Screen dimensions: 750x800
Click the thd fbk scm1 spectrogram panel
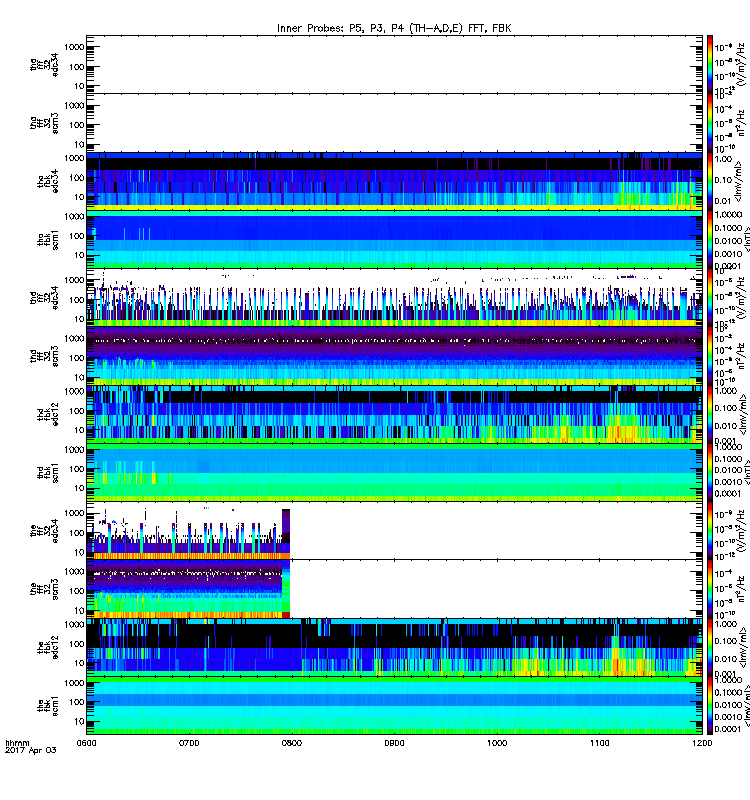click(x=394, y=472)
